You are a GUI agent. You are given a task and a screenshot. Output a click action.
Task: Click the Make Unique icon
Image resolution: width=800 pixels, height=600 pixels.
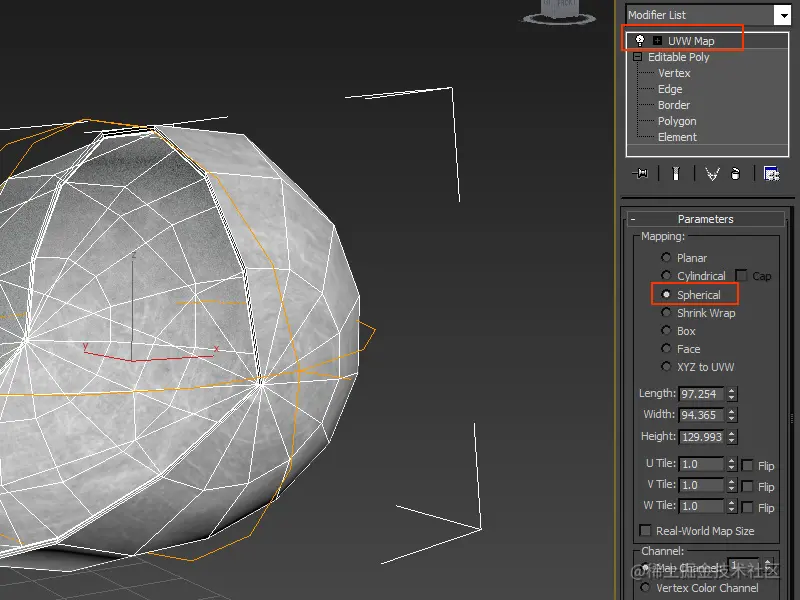click(x=712, y=174)
